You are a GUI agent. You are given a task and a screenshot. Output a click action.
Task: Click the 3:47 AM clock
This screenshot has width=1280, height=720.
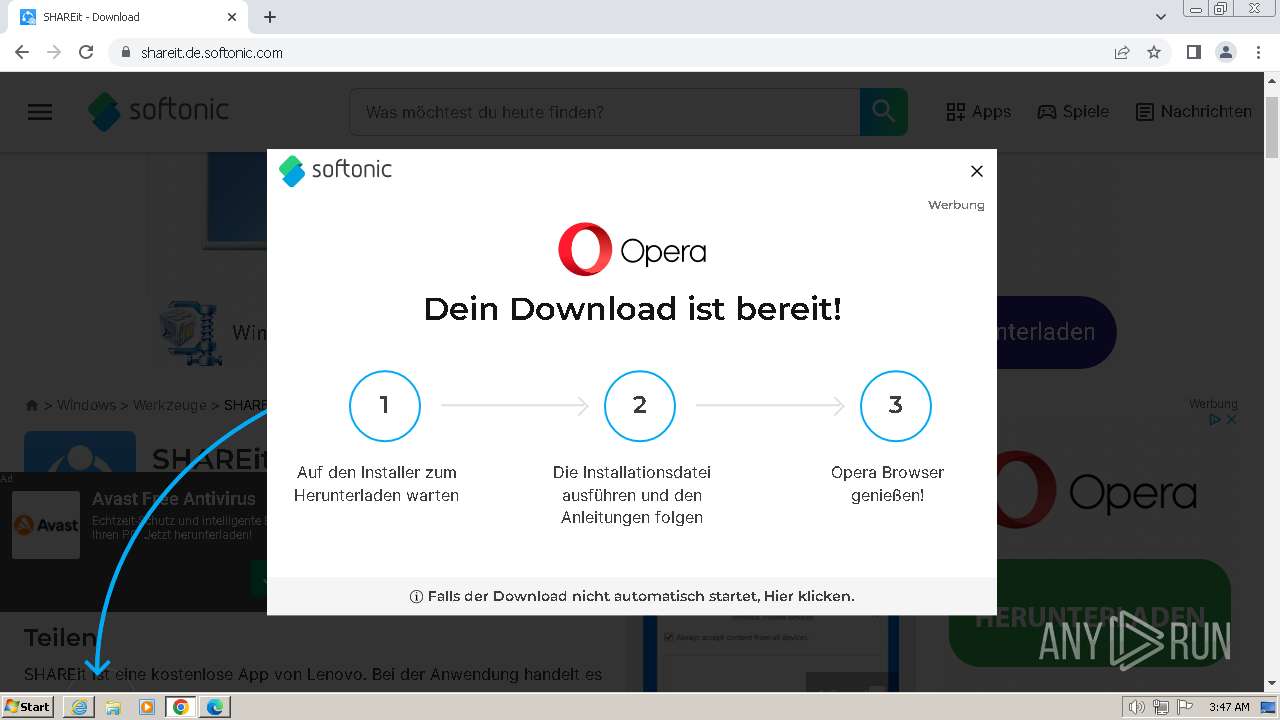(x=1229, y=707)
